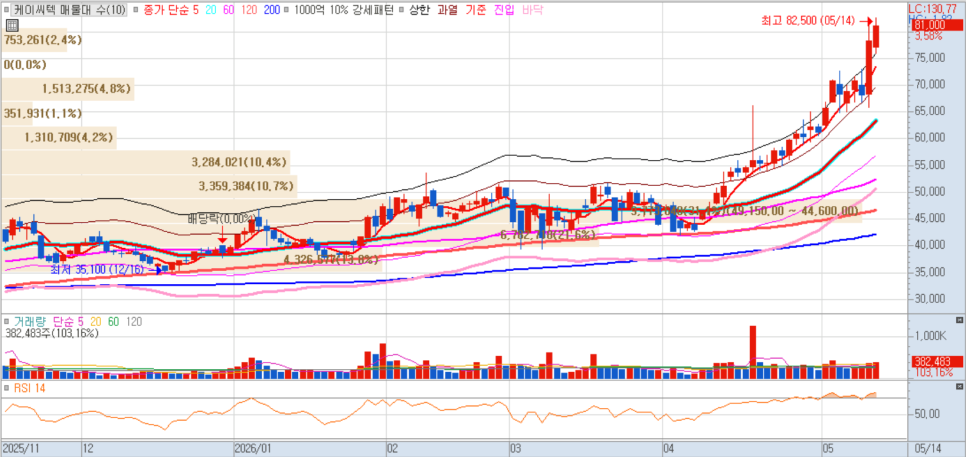Click the 배당락(0,00%) ex-dividend marker

click(x=222, y=218)
